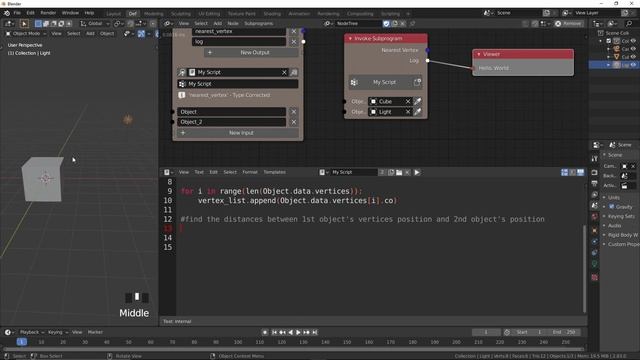This screenshot has height=360, width=640.
Task: Unlink the My Script text with X icon
Action: click(407, 172)
